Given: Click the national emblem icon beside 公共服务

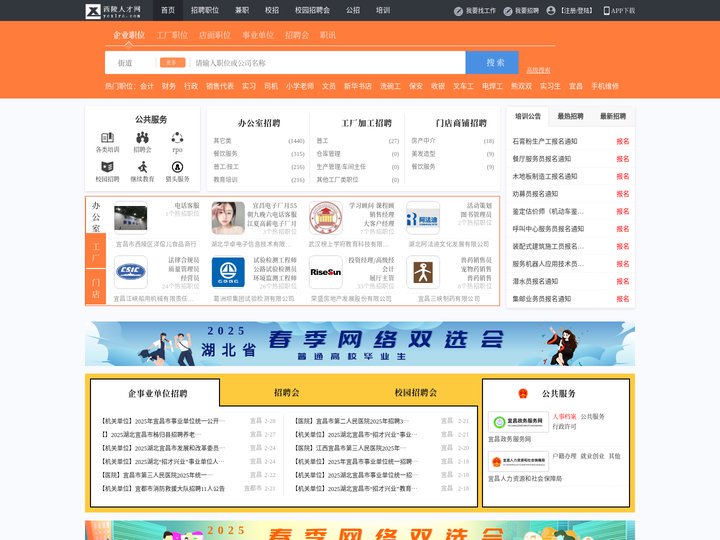Looking at the screenshot, I should (523, 394).
